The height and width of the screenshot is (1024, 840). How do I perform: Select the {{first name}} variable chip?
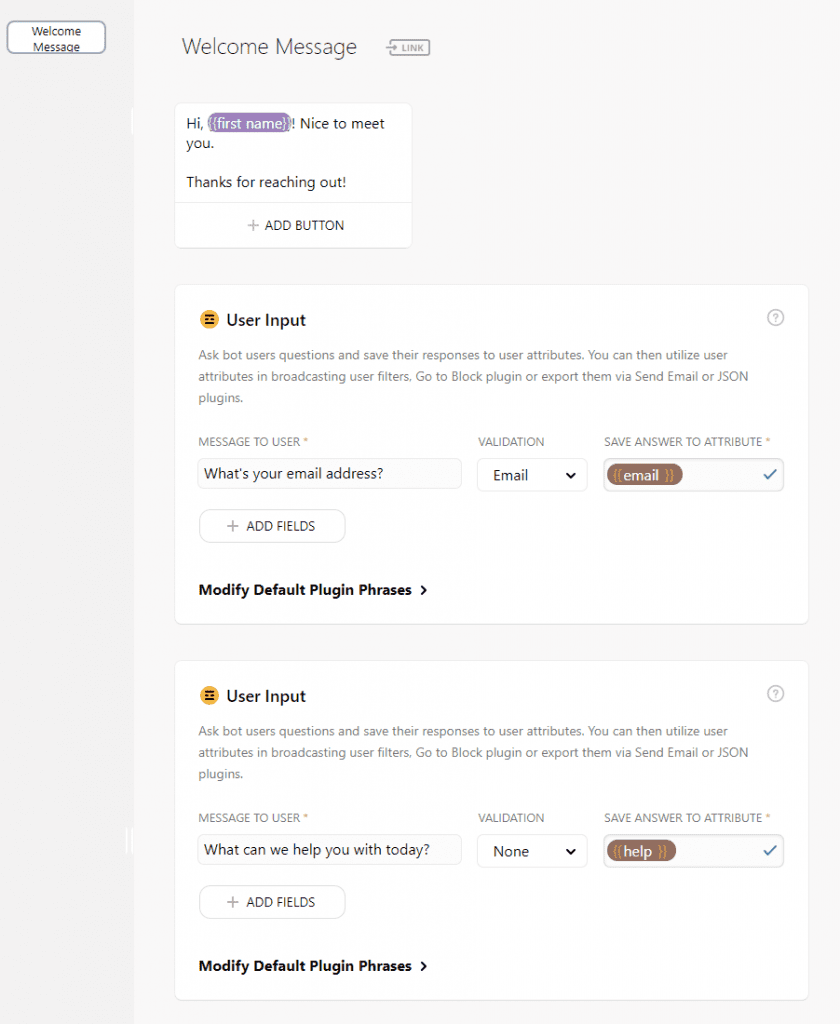pyautogui.click(x=249, y=123)
